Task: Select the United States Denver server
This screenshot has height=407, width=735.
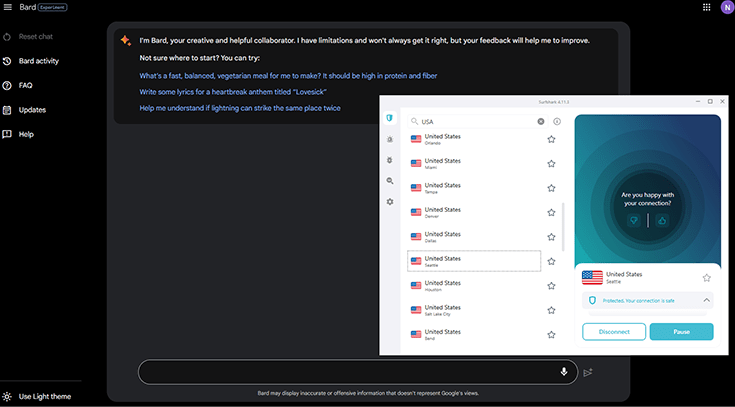Action: (474, 212)
